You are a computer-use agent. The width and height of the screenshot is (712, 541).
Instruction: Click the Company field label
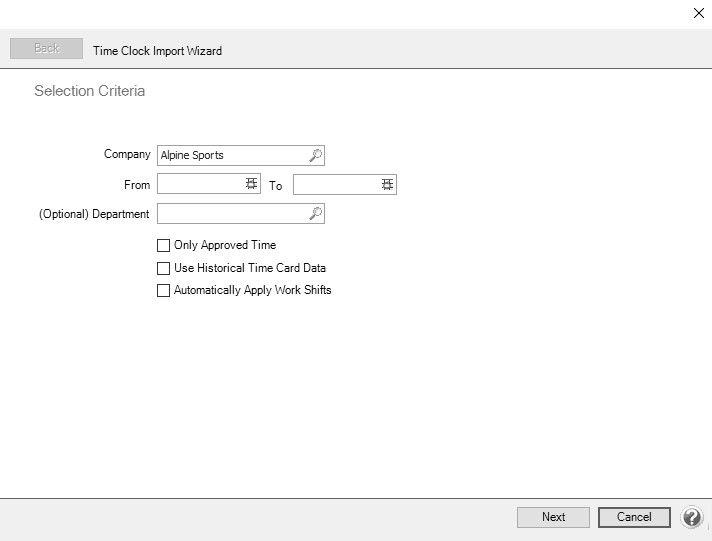click(x=127, y=155)
